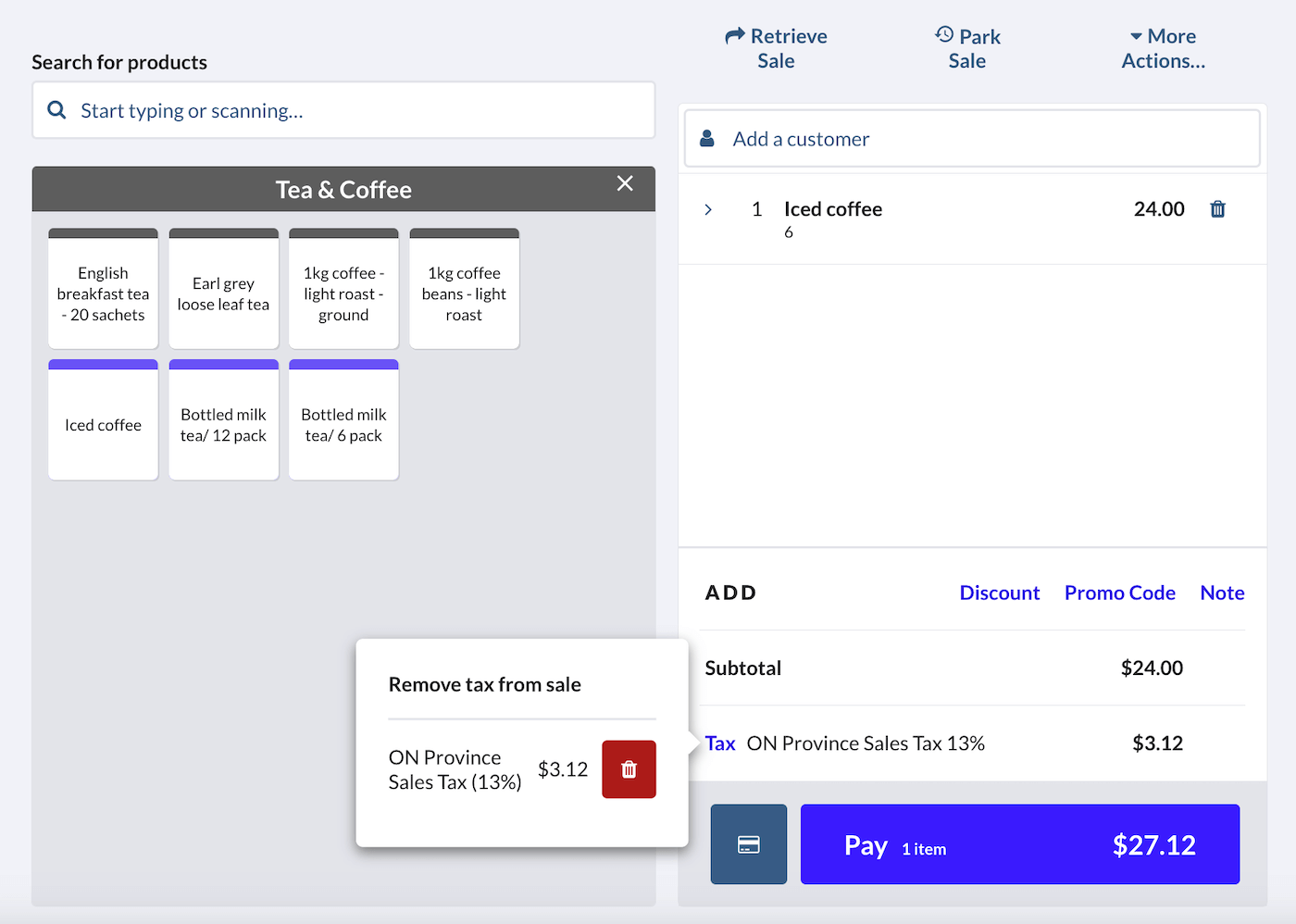Image resolution: width=1296 pixels, height=924 pixels.
Task: Click the card icon button beside Pay
Action: coord(748,844)
